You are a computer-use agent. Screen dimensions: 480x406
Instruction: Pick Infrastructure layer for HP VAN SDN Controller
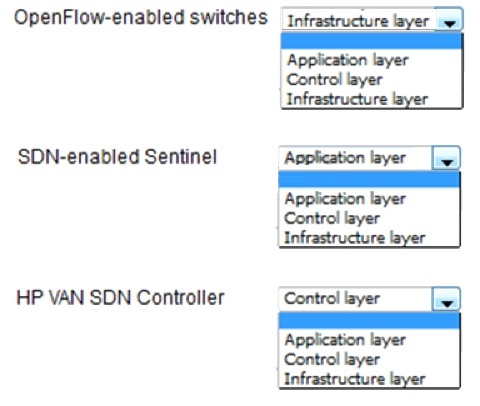(x=355, y=379)
